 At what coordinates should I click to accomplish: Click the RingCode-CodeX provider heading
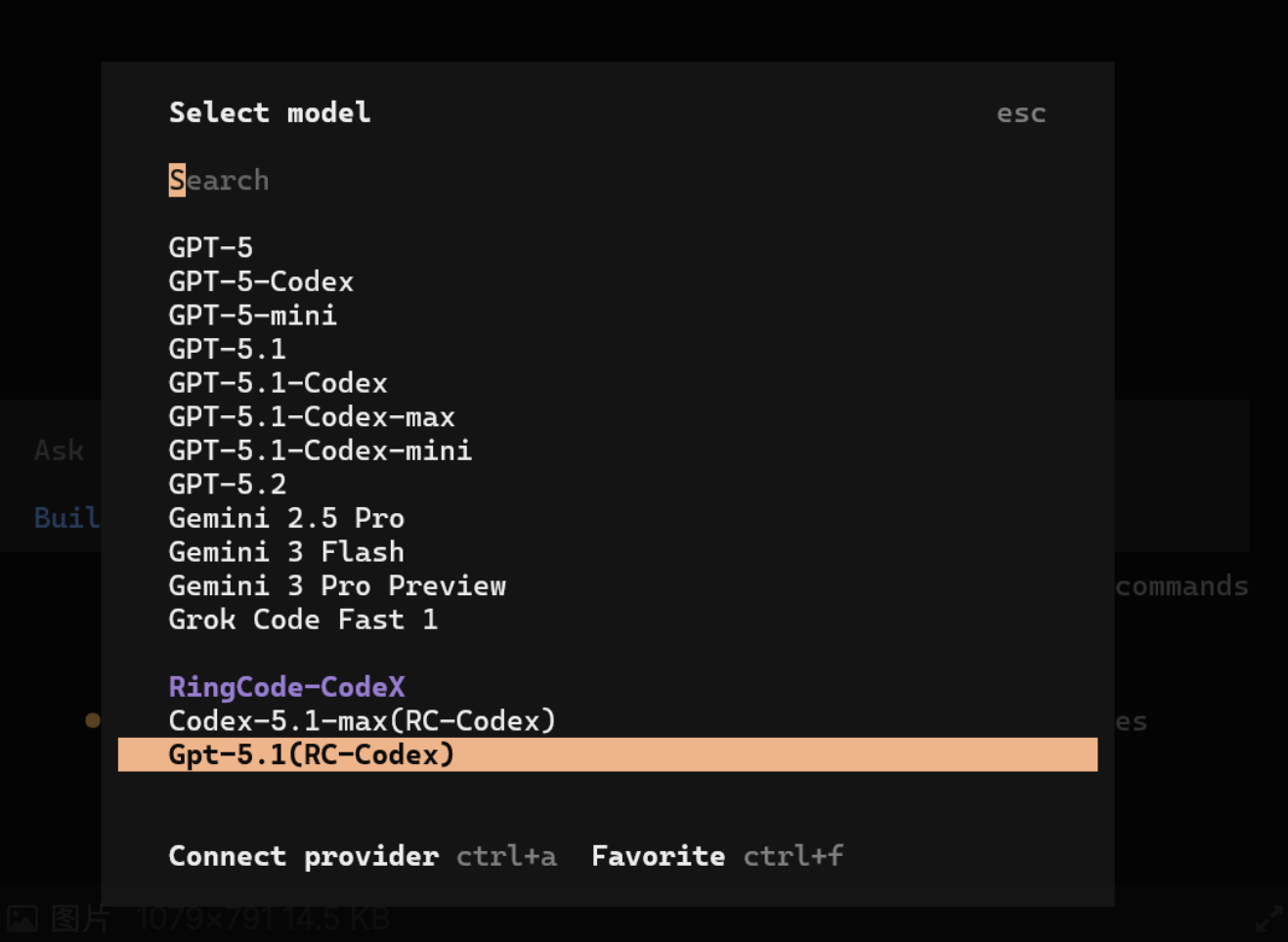pyautogui.click(x=286, y=686)
